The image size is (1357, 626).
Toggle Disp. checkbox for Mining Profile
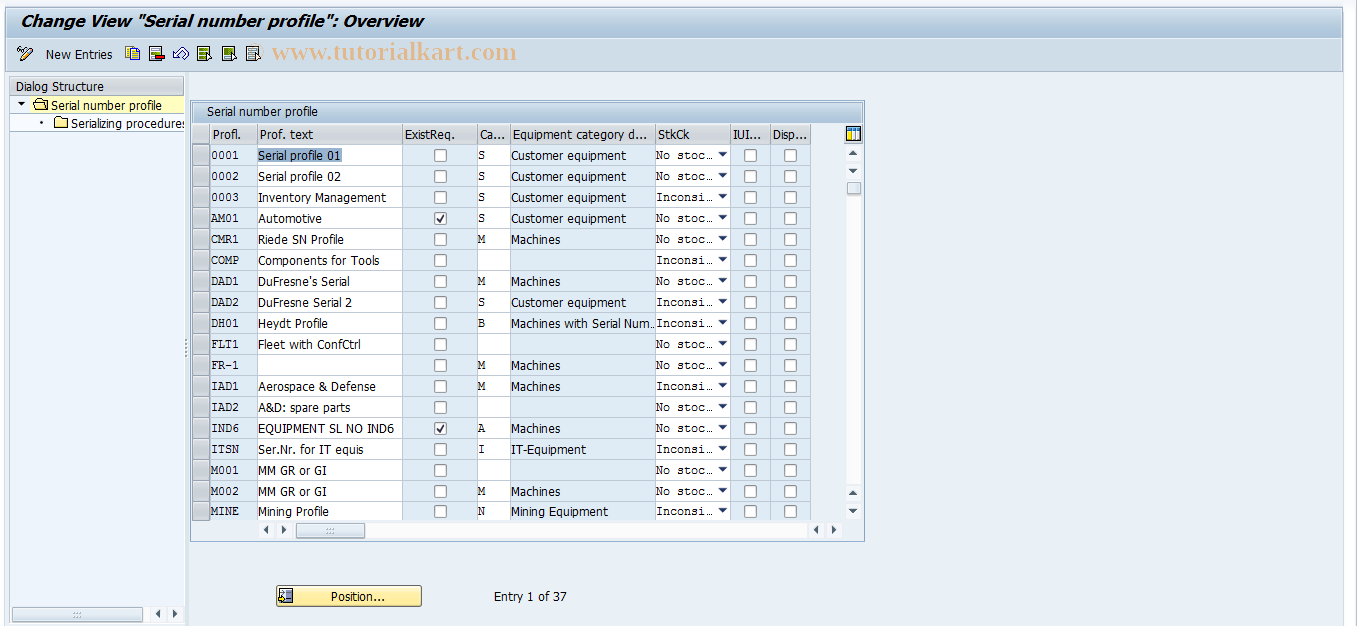click(x=790, y=511)
